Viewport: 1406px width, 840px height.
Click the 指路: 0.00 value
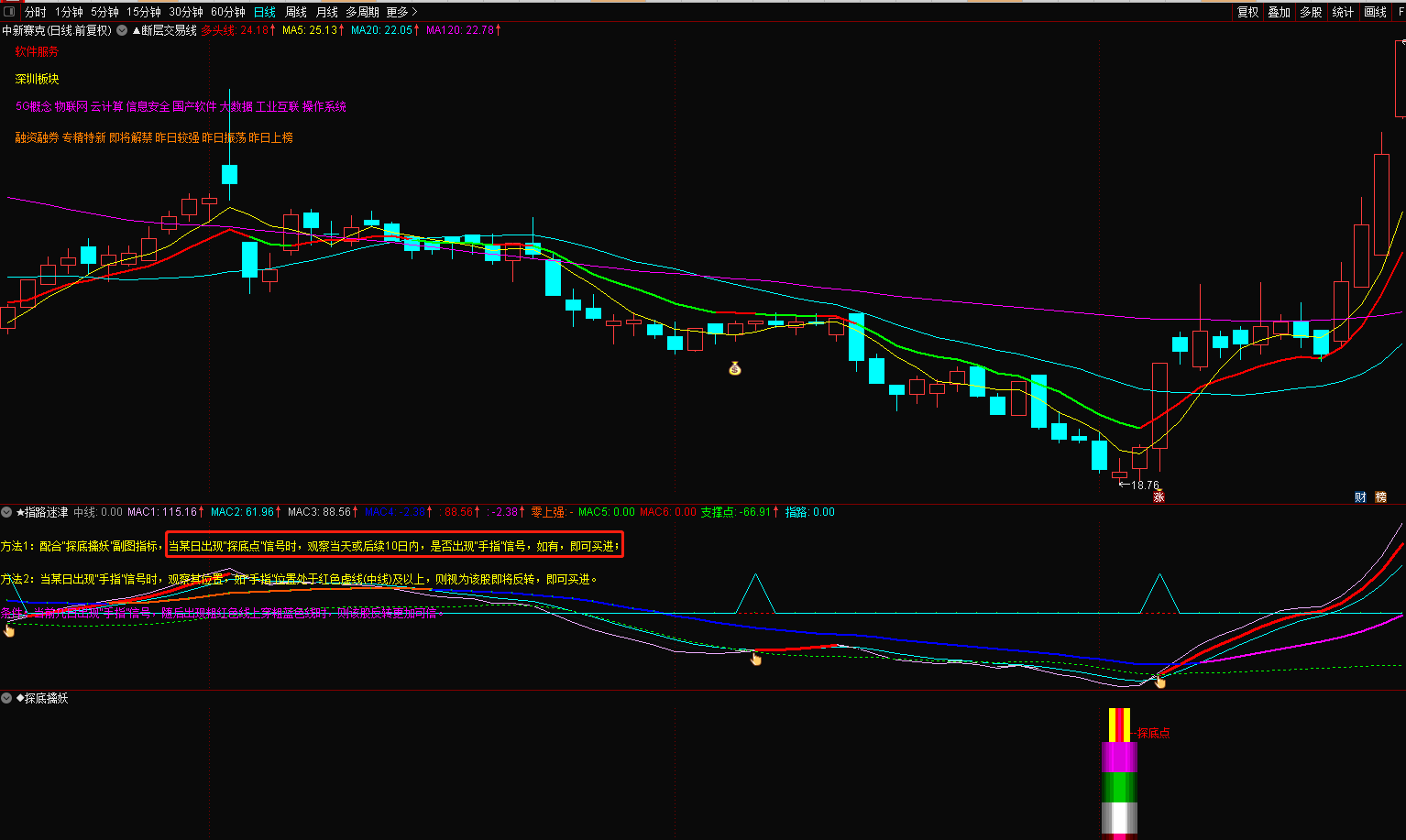tap(810, 512)
